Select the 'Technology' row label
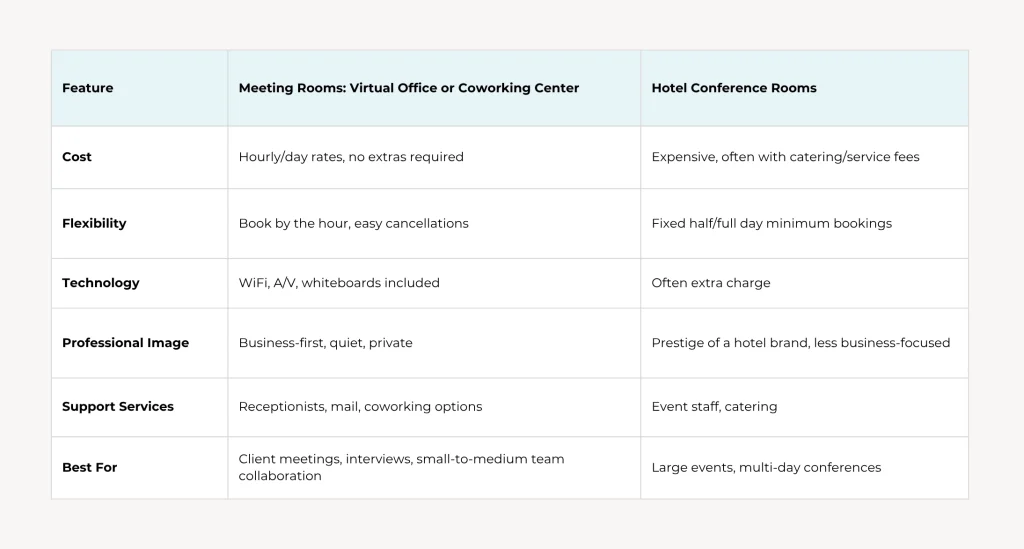This screenshot has height=549, width=1024. [x=101, y=283]
